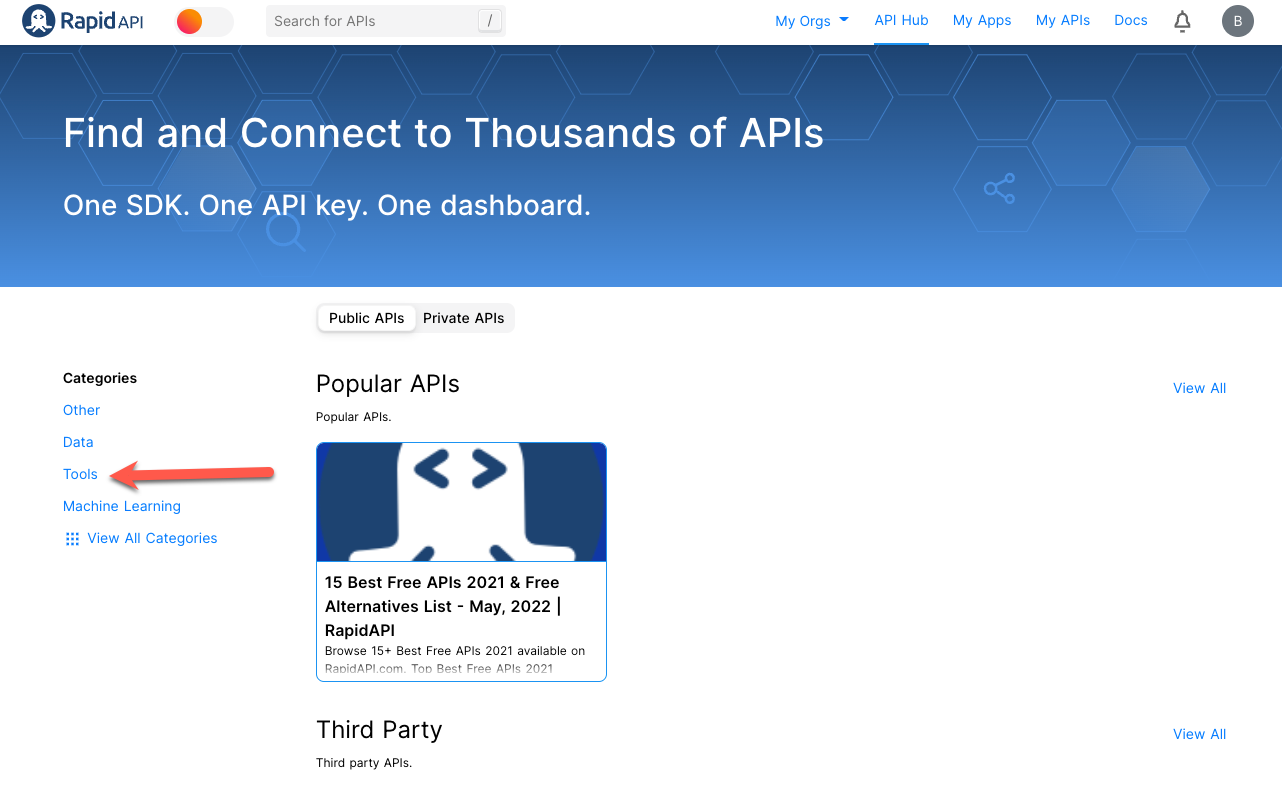
Task: Click the View All Categories link
Action: [x=152, y=538]
